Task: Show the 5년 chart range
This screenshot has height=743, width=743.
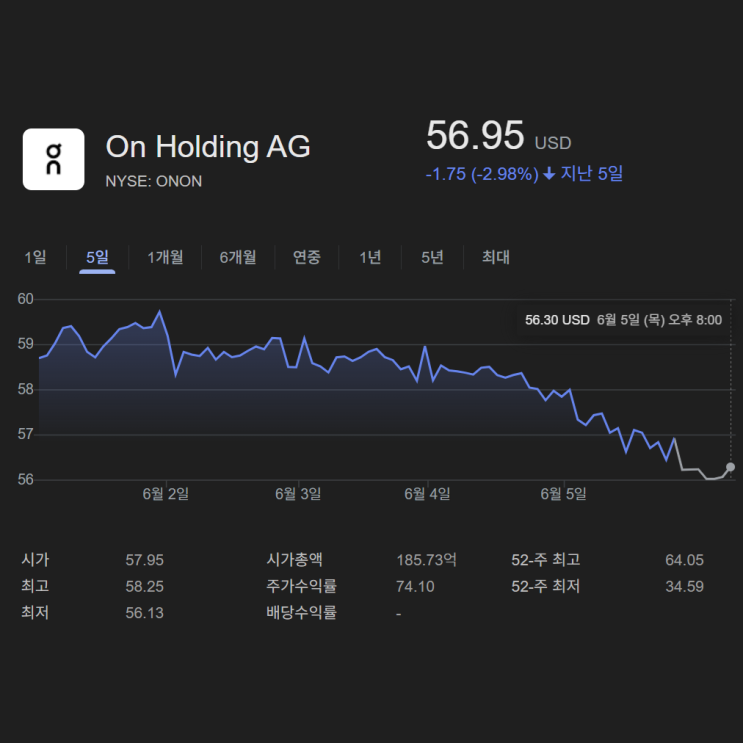Action: click(x=432, y=257)
